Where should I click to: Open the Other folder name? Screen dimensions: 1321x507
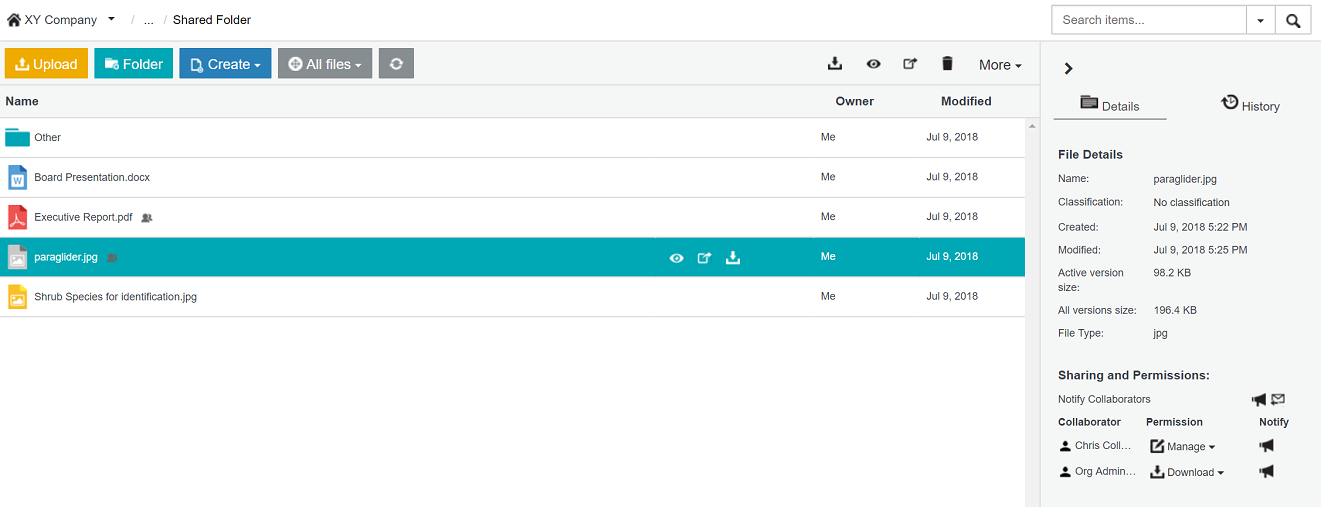point(48,138)
